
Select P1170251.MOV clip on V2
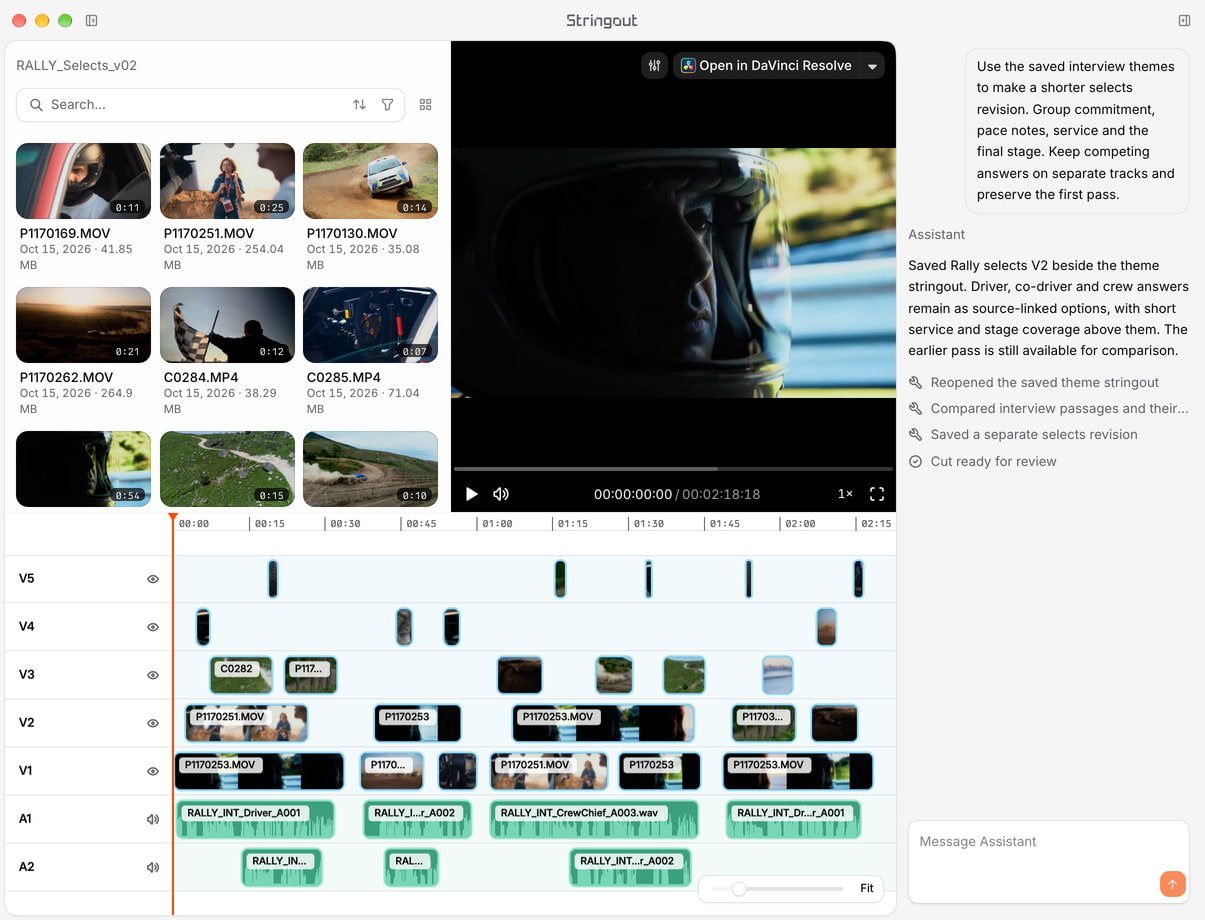point(246,723)
